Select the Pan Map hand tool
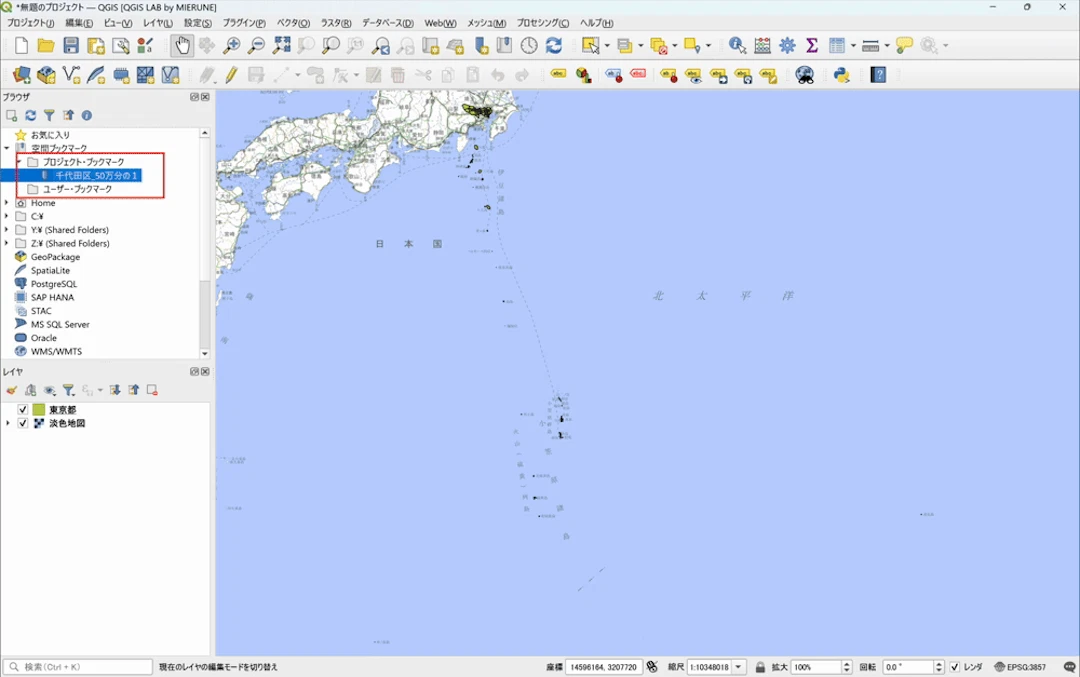 [x=182, y=45]
